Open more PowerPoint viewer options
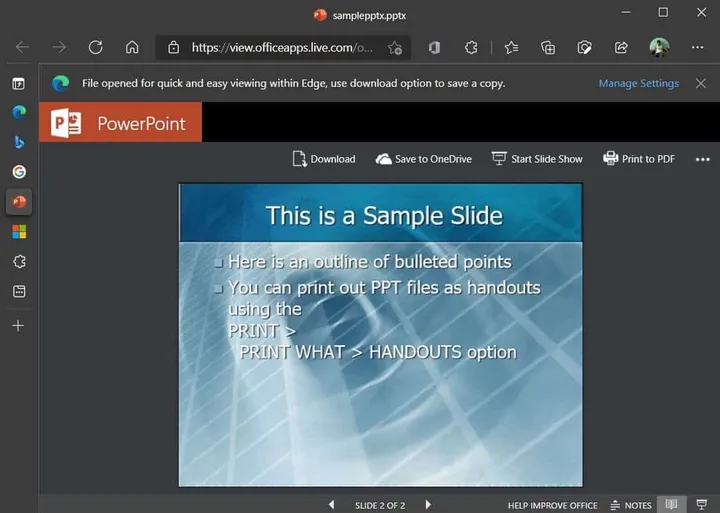The width and height of the screenshot is (720, 513). (x=703, y=159)
